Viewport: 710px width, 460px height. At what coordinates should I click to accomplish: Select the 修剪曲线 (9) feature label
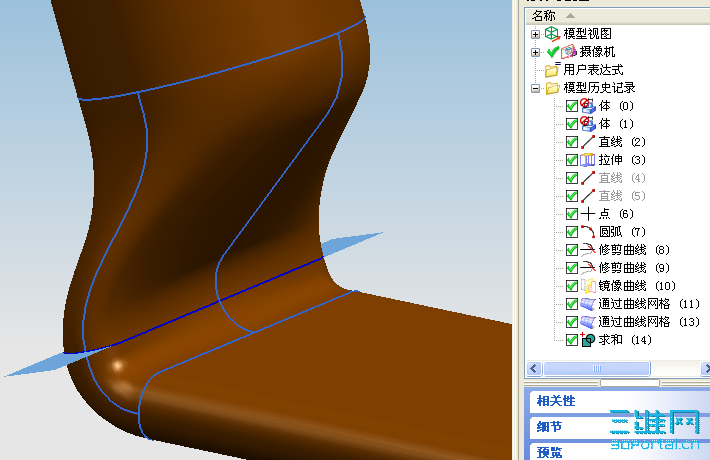pos(634,268)
